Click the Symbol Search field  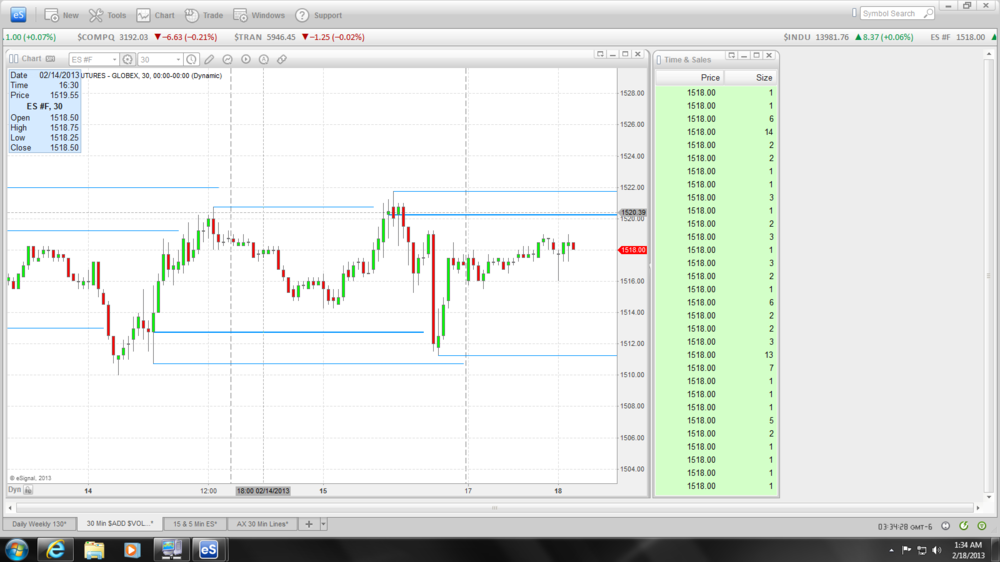click(x=891, y=13)
